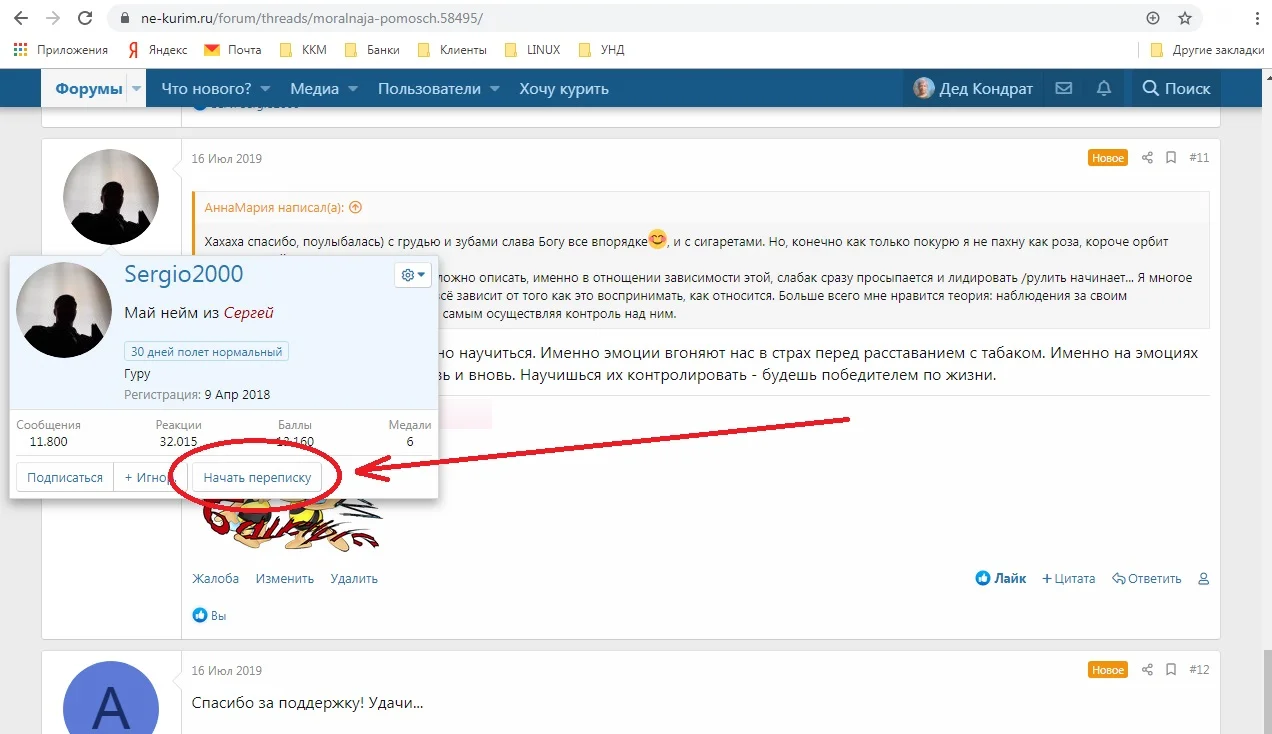
Task: Click Подписаться in user card
Action: point(65,477)
